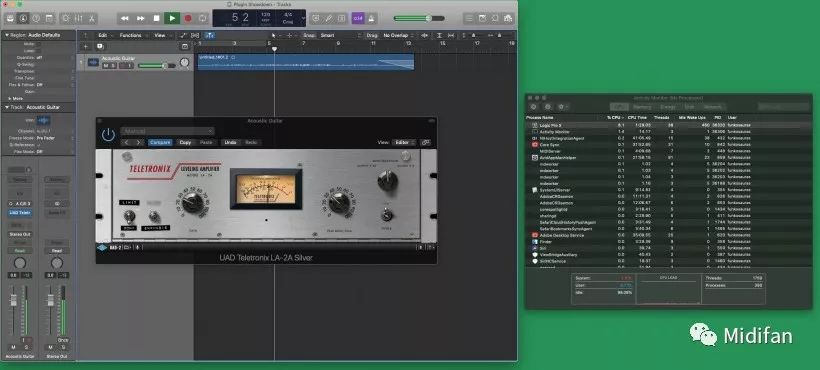Solo the Acoustic Guitar track header

(x=113, y=66)
